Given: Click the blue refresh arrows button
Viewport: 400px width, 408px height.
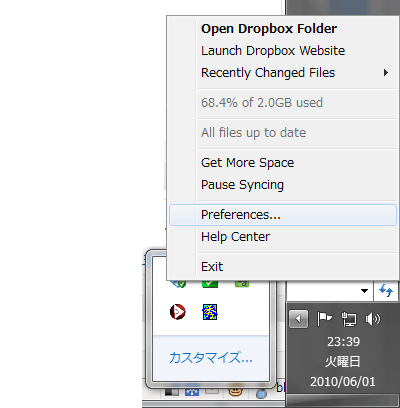Looking at the screenshot, I should (386, 291).
